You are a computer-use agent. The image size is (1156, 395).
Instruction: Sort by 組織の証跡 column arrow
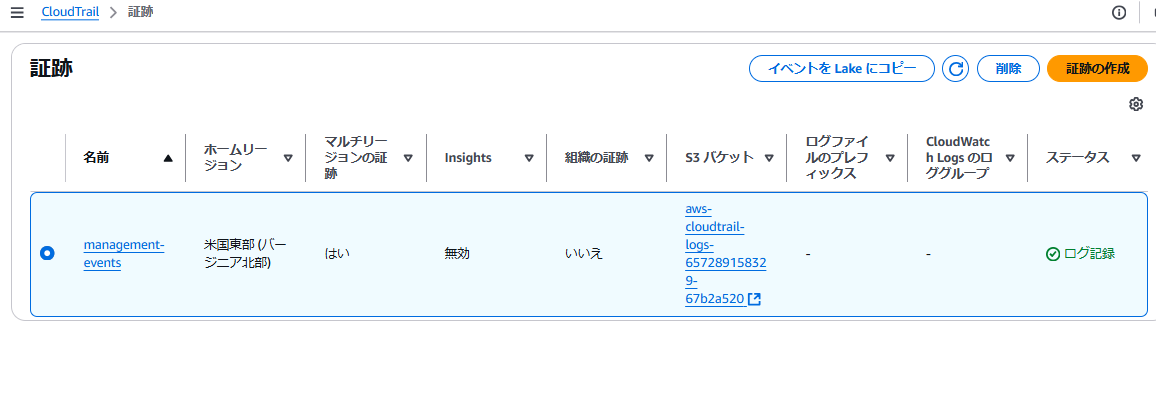(649, 158)
